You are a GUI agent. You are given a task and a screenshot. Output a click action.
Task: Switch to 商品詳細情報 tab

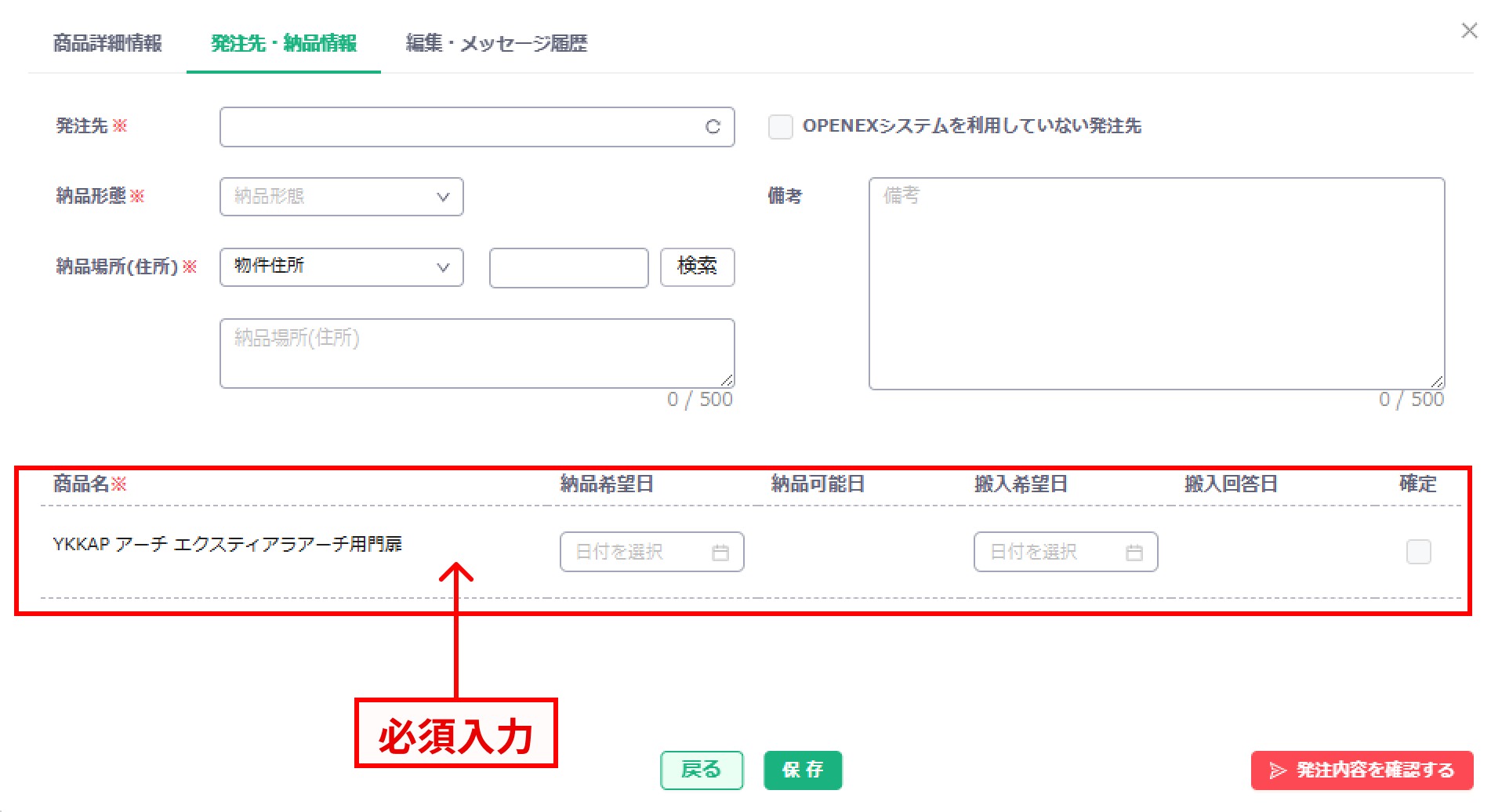[x=107, y=43]
